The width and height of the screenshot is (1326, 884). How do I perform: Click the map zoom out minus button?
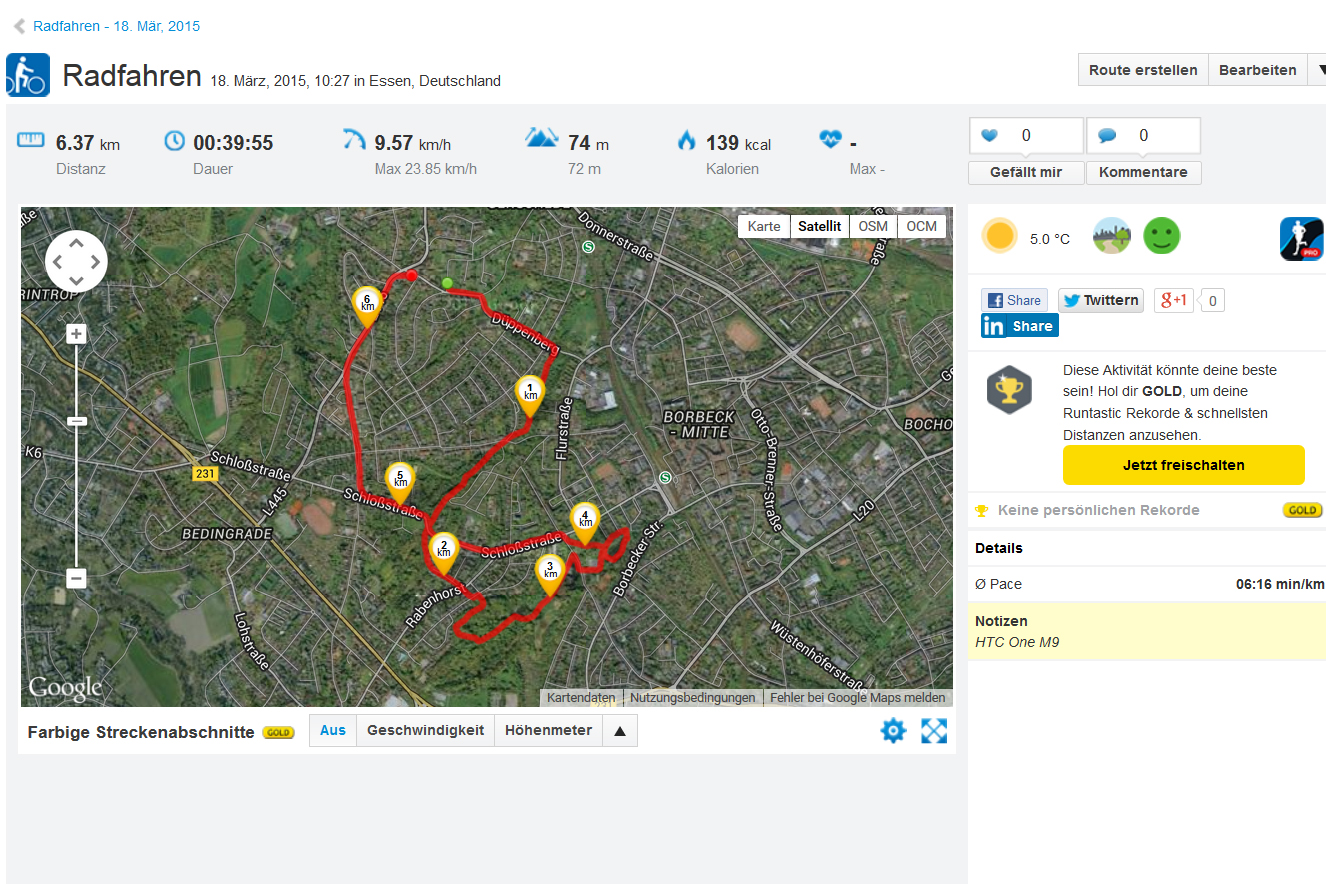coord(76,578)
